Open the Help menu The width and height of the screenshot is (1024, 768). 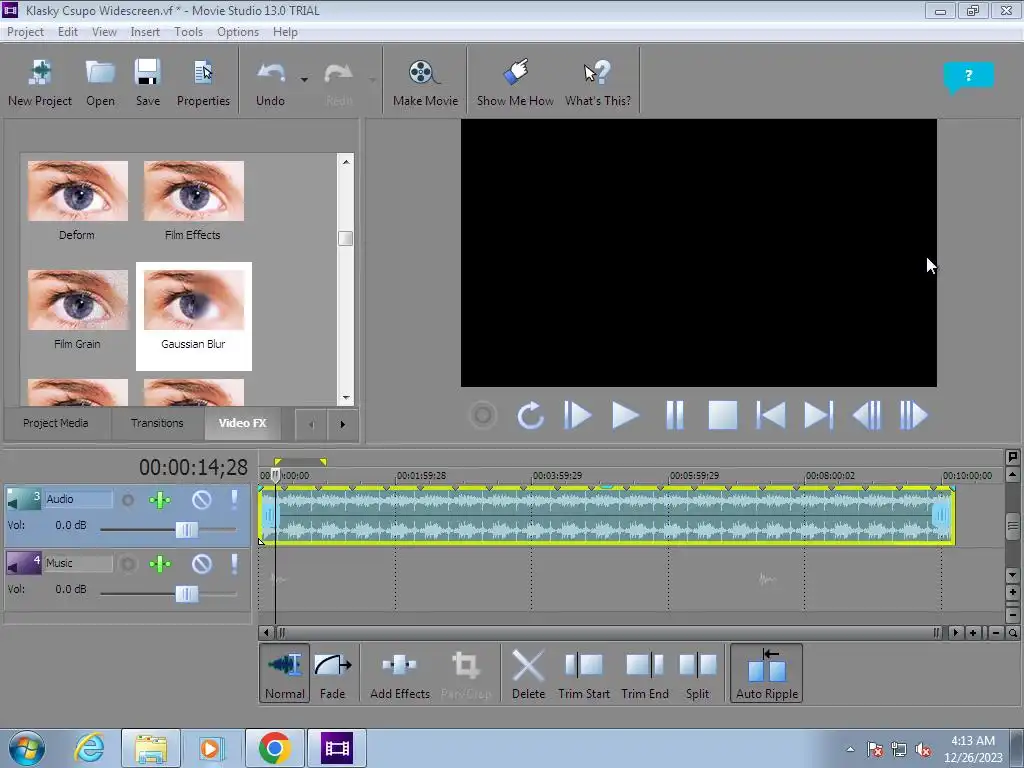coord(285,32)
